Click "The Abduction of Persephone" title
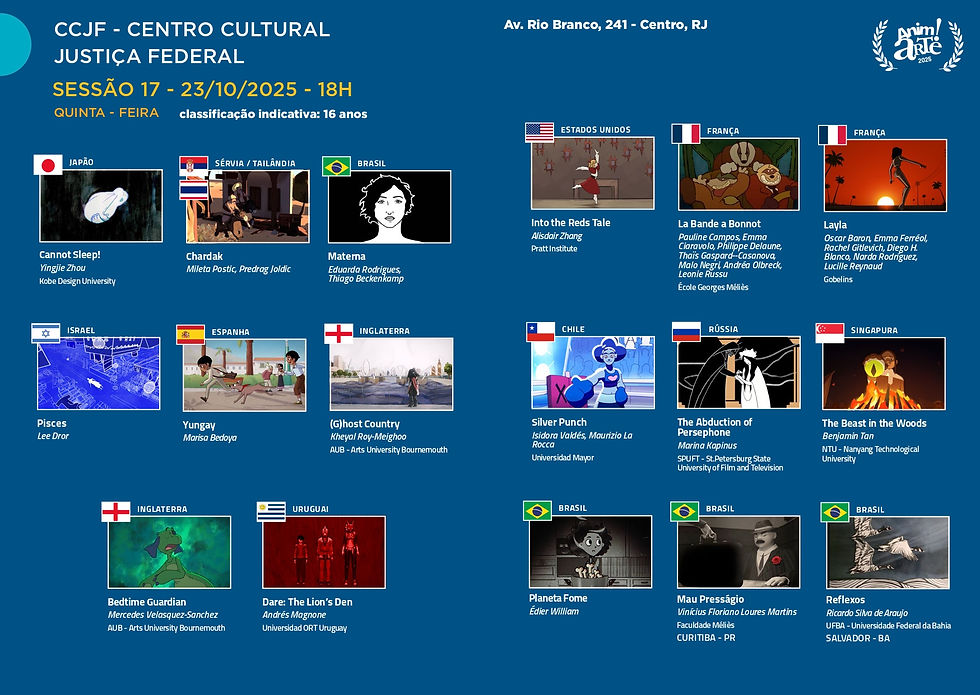 715,428
